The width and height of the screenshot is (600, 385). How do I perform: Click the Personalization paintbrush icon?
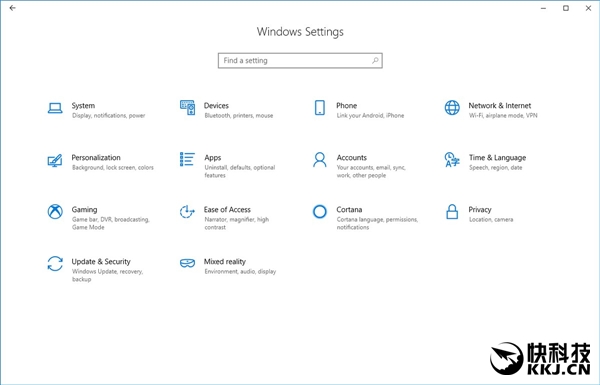point(55,160)
